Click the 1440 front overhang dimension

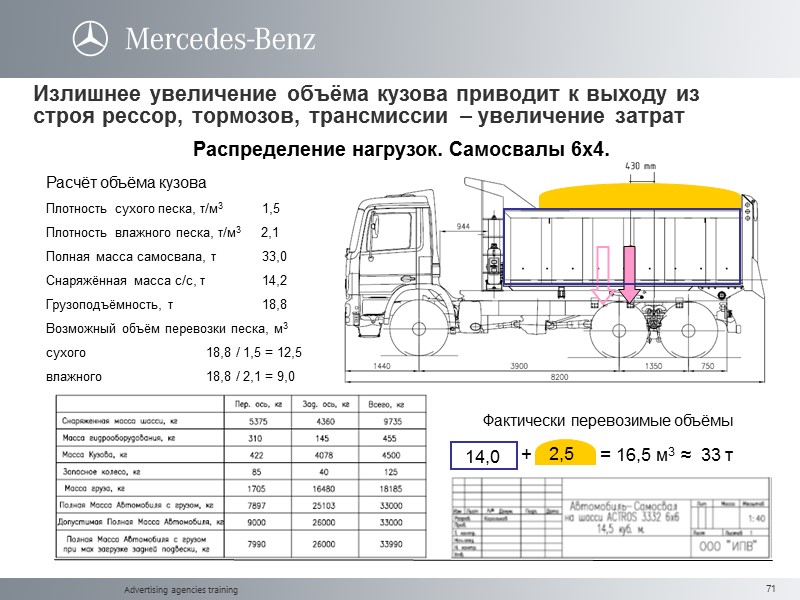[382, 366]
